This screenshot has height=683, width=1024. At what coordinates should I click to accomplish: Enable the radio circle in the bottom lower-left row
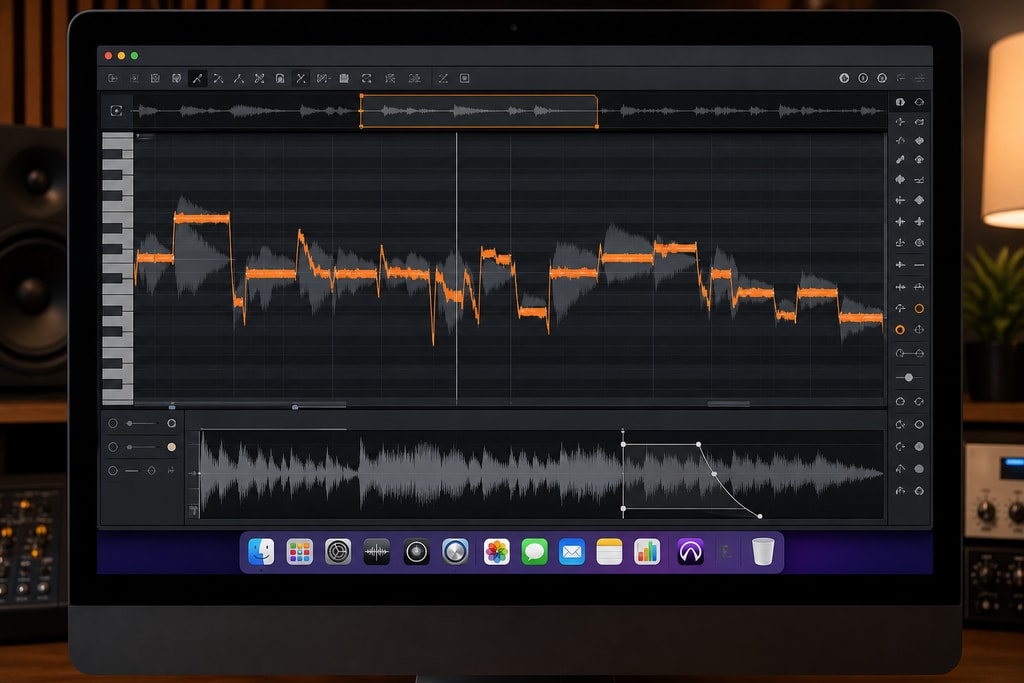[x=113, y=471]
